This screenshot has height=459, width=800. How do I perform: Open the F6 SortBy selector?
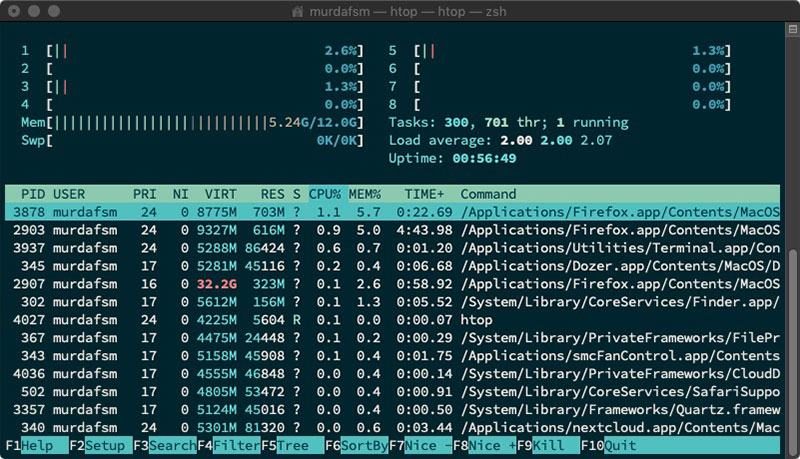(363, 446)
